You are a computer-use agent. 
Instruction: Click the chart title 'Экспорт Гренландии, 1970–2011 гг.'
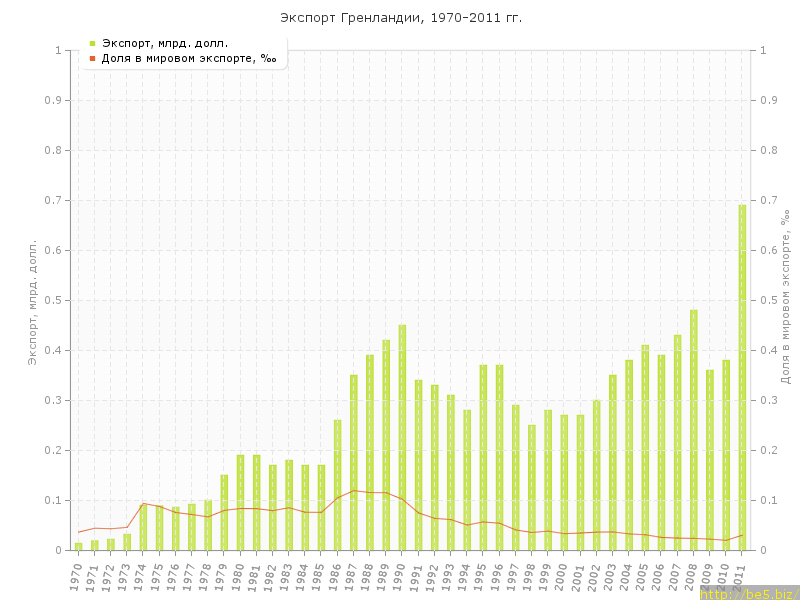400,18
